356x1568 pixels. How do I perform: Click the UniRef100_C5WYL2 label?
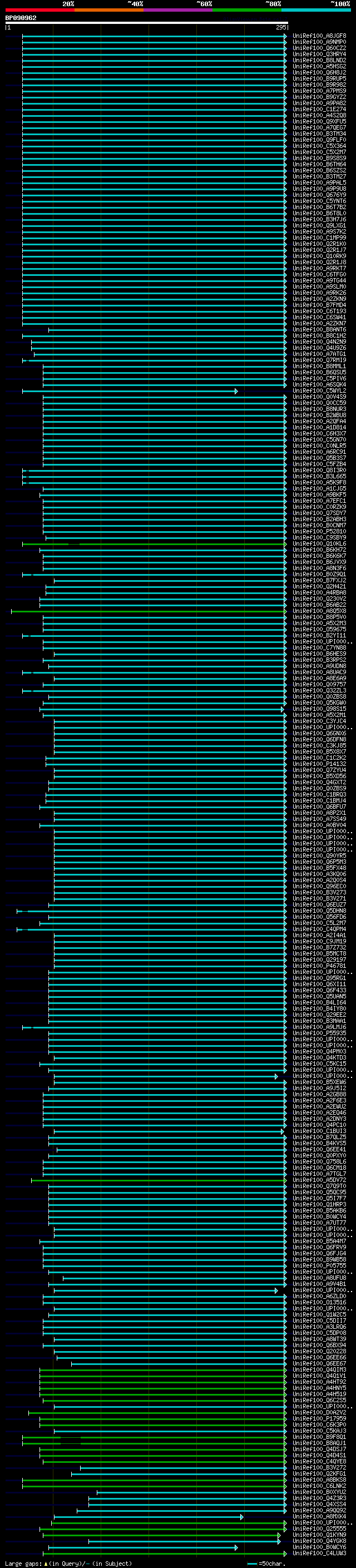pos(319,391)
